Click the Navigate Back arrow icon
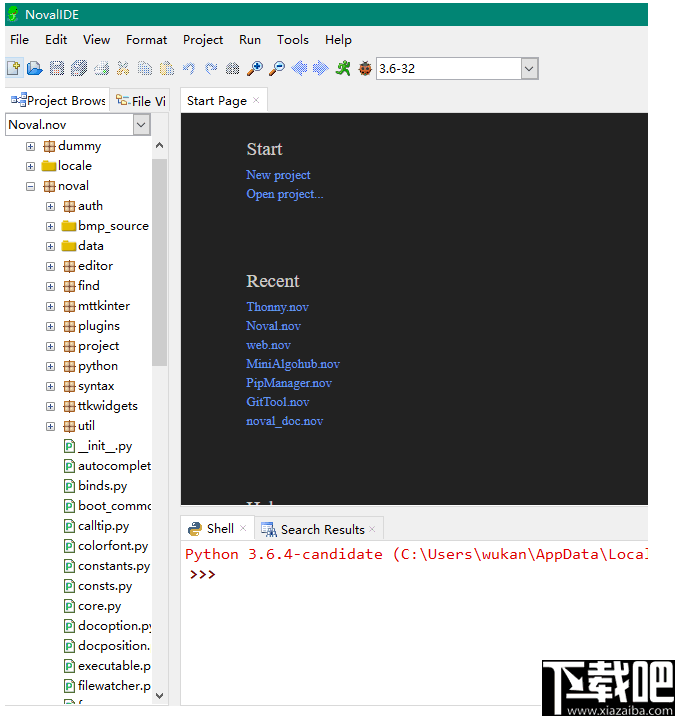The width and height of the screenshot is (677, 716). coord(299,68)
